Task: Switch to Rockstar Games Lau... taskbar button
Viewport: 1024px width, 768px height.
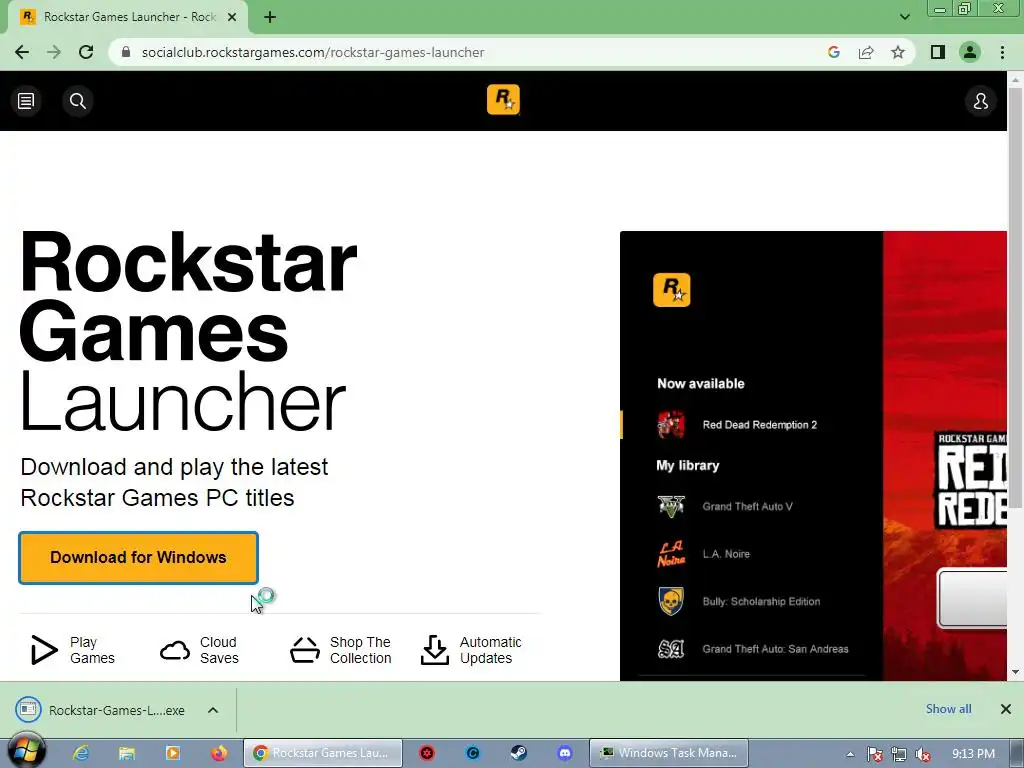Action: (x=323, y=753)
